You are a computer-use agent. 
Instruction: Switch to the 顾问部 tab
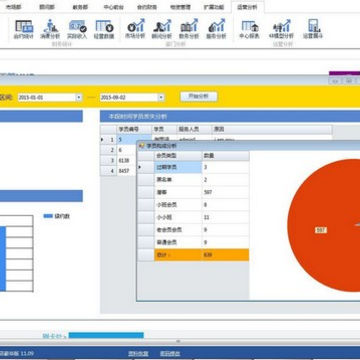coord(47,7)
